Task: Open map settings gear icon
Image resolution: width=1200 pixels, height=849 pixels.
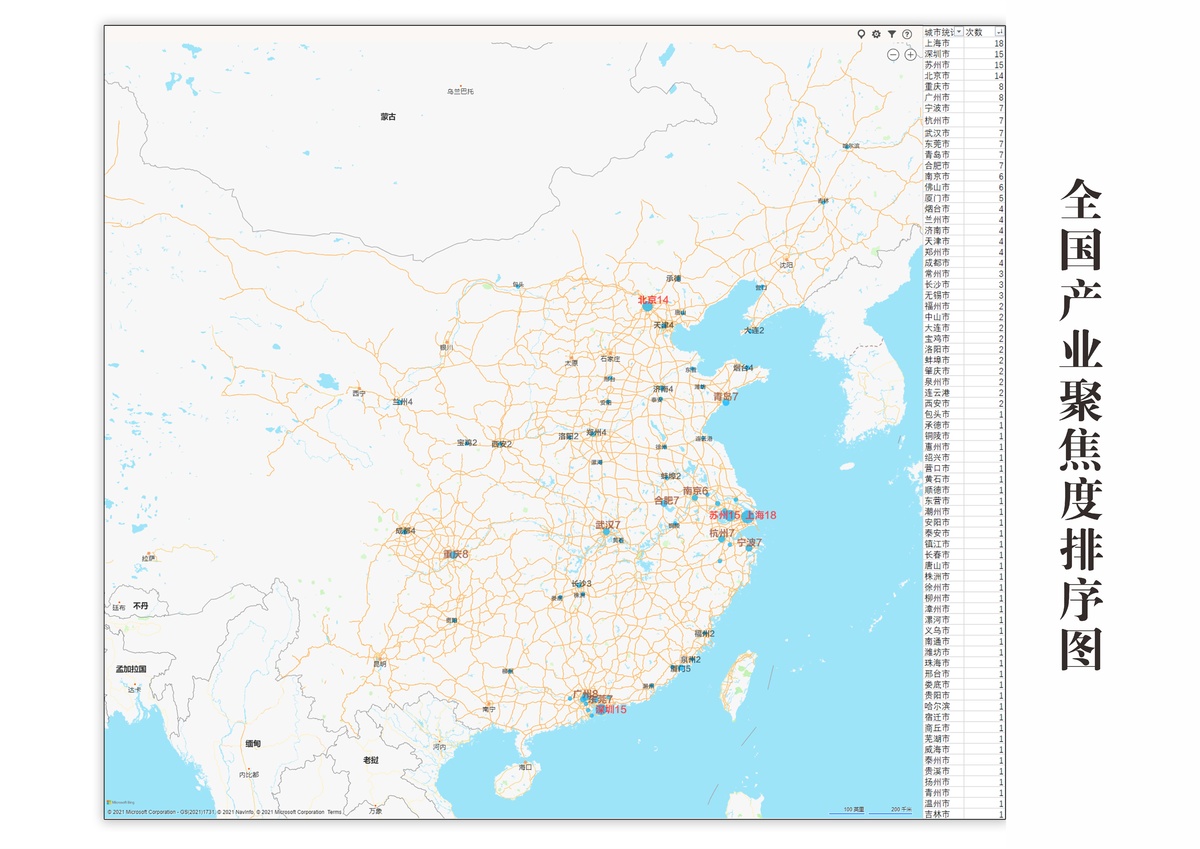Action: [x=876, y=34]
